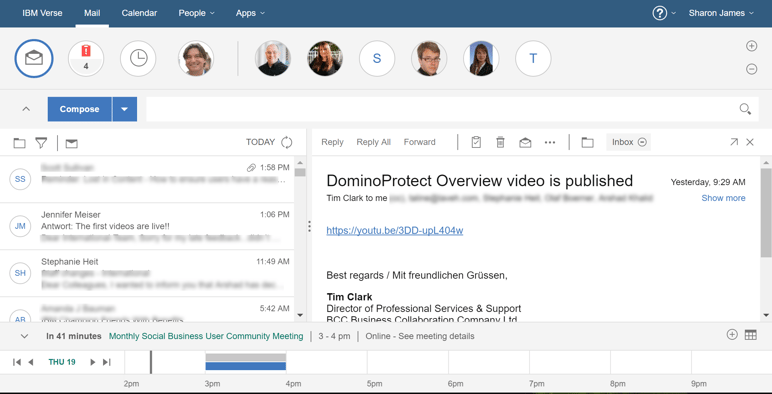Jump to last day in calendar bar
This screenshot has height=394, width=772.
click(106, 362)
